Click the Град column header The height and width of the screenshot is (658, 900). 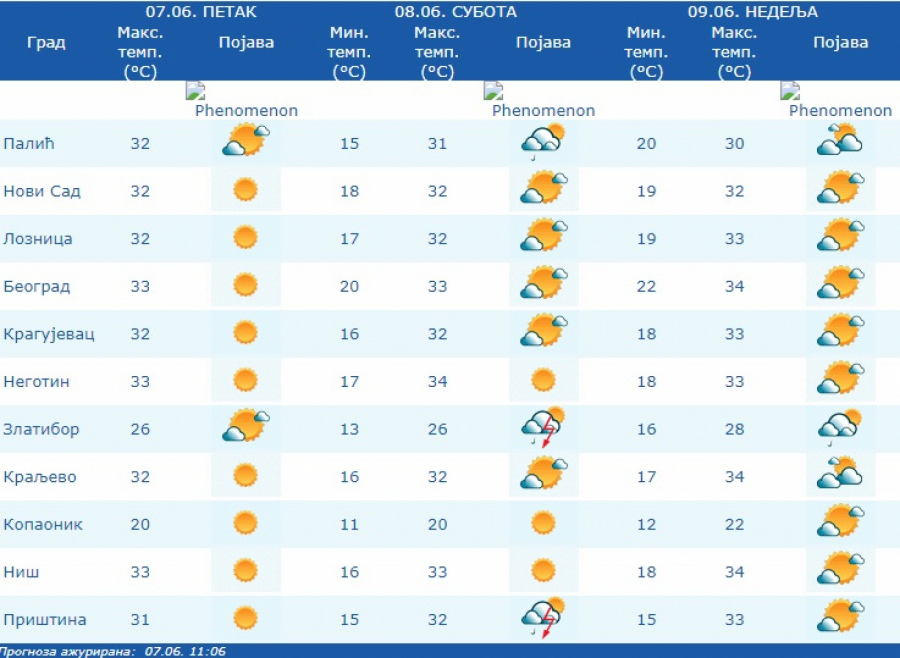[46, 45]
